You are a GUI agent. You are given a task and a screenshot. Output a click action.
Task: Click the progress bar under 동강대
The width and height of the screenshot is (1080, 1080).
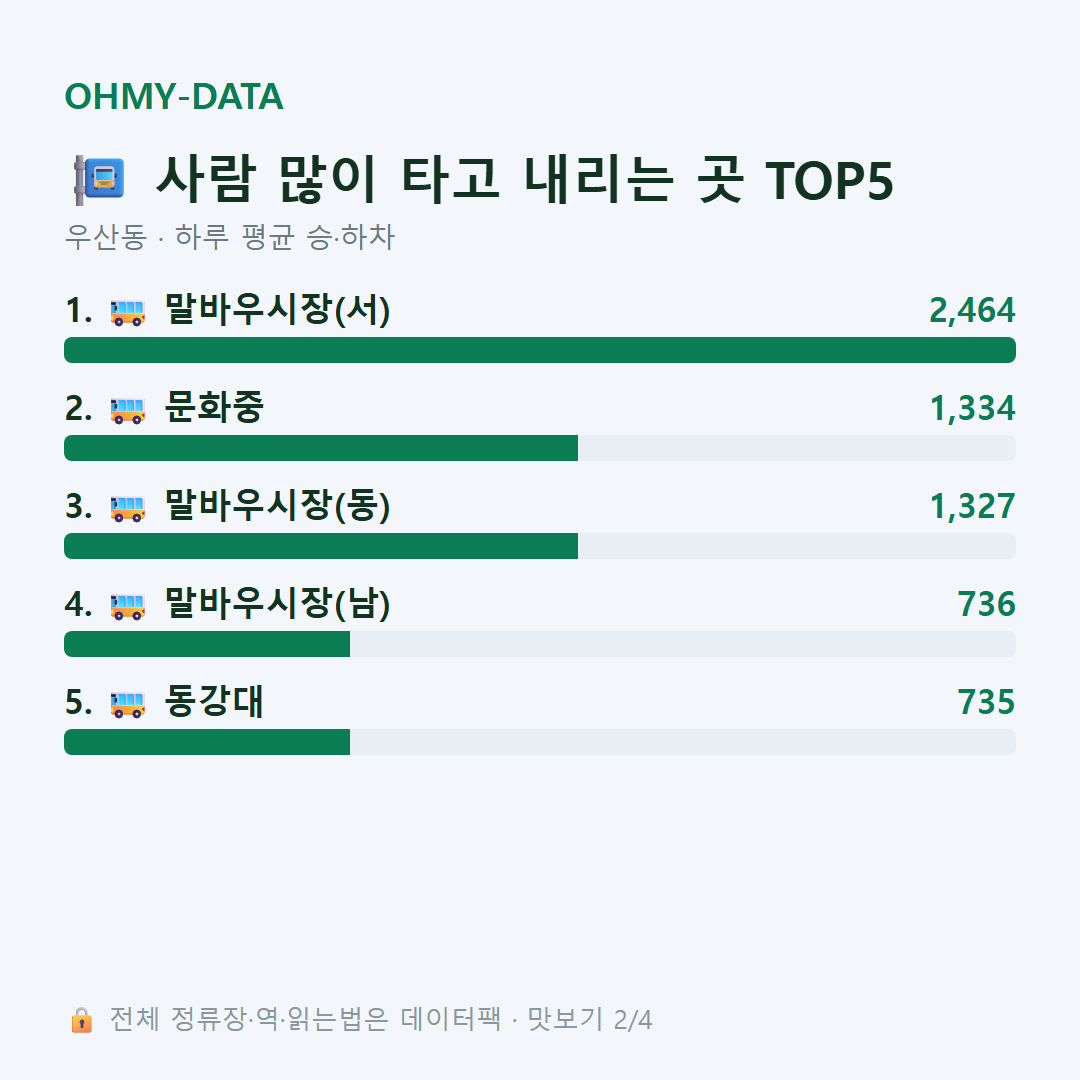[540, 742]
